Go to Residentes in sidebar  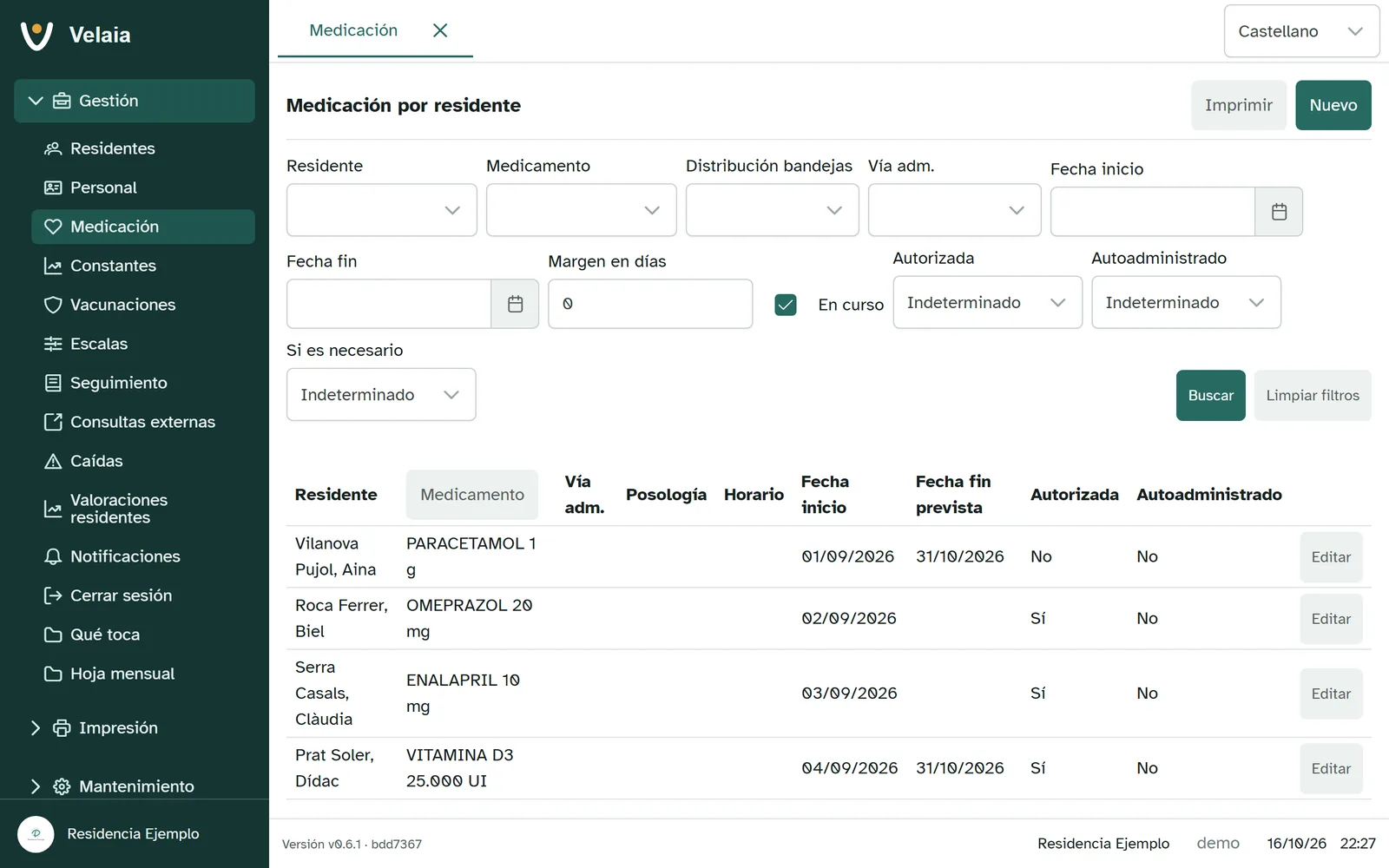(x=143, y=148)
